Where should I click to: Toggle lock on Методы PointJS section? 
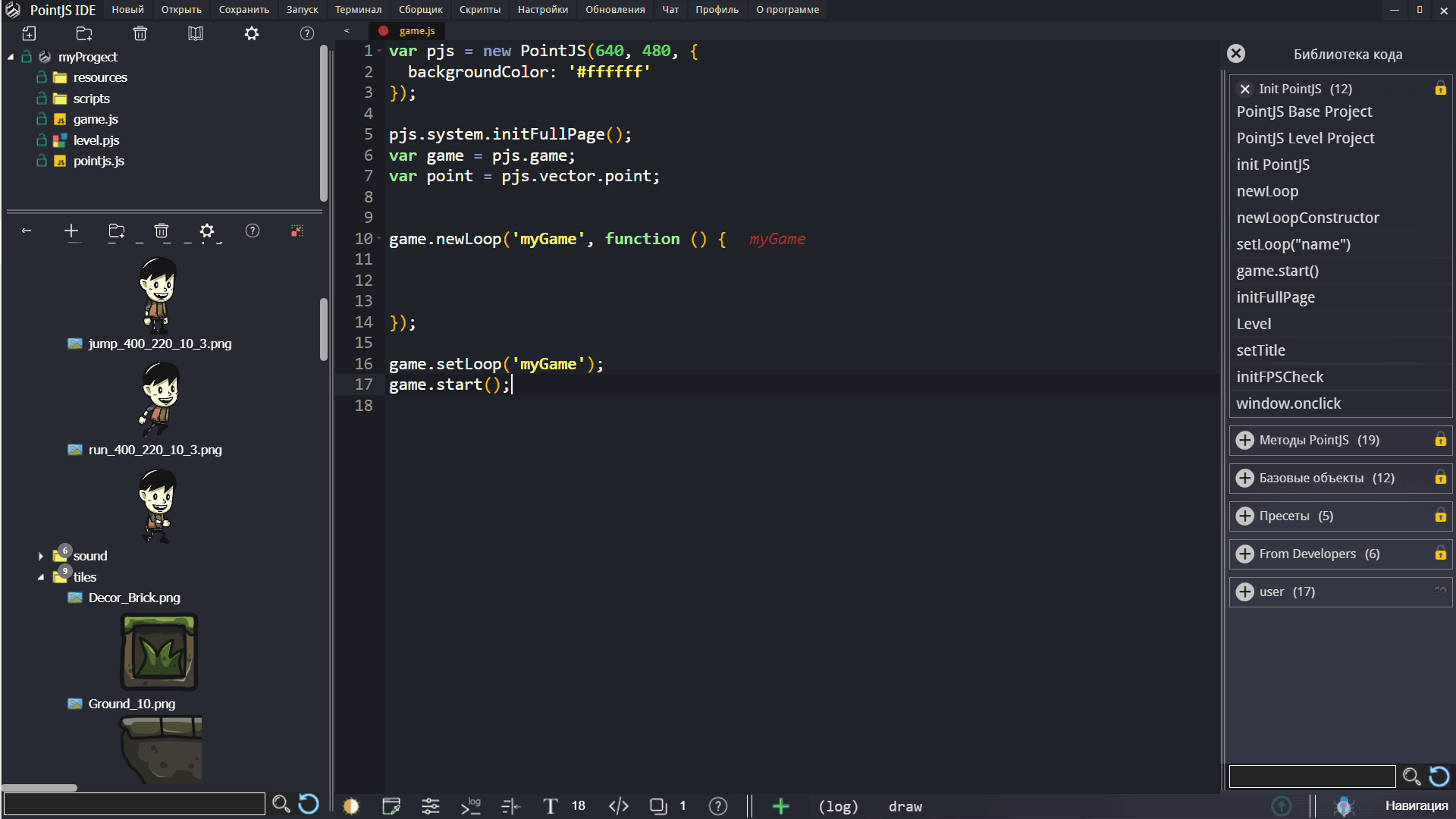click(1440, 440)
